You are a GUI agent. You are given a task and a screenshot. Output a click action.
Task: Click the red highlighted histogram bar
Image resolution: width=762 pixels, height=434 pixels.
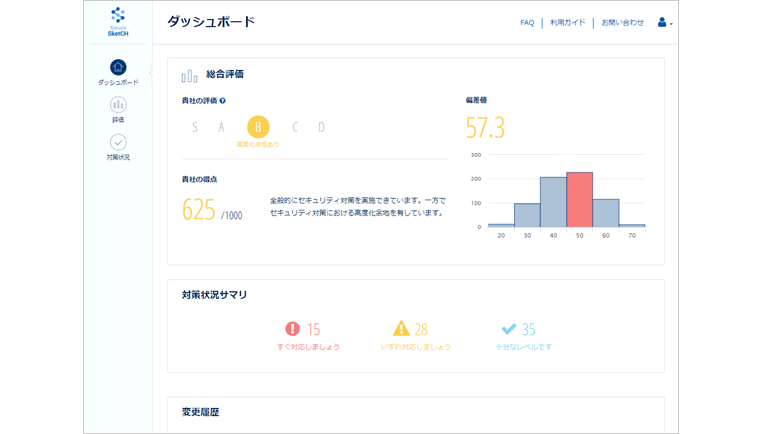pyautogui.click(x=579, y=200)
